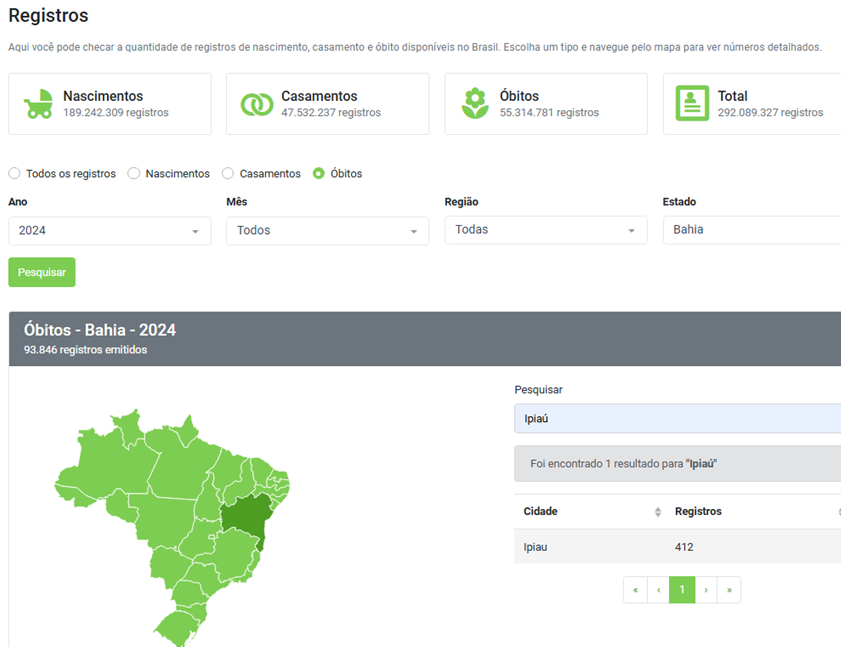Click the Registros column header
Viewport: 843px width, 649px height.
(x=698, y=512)
